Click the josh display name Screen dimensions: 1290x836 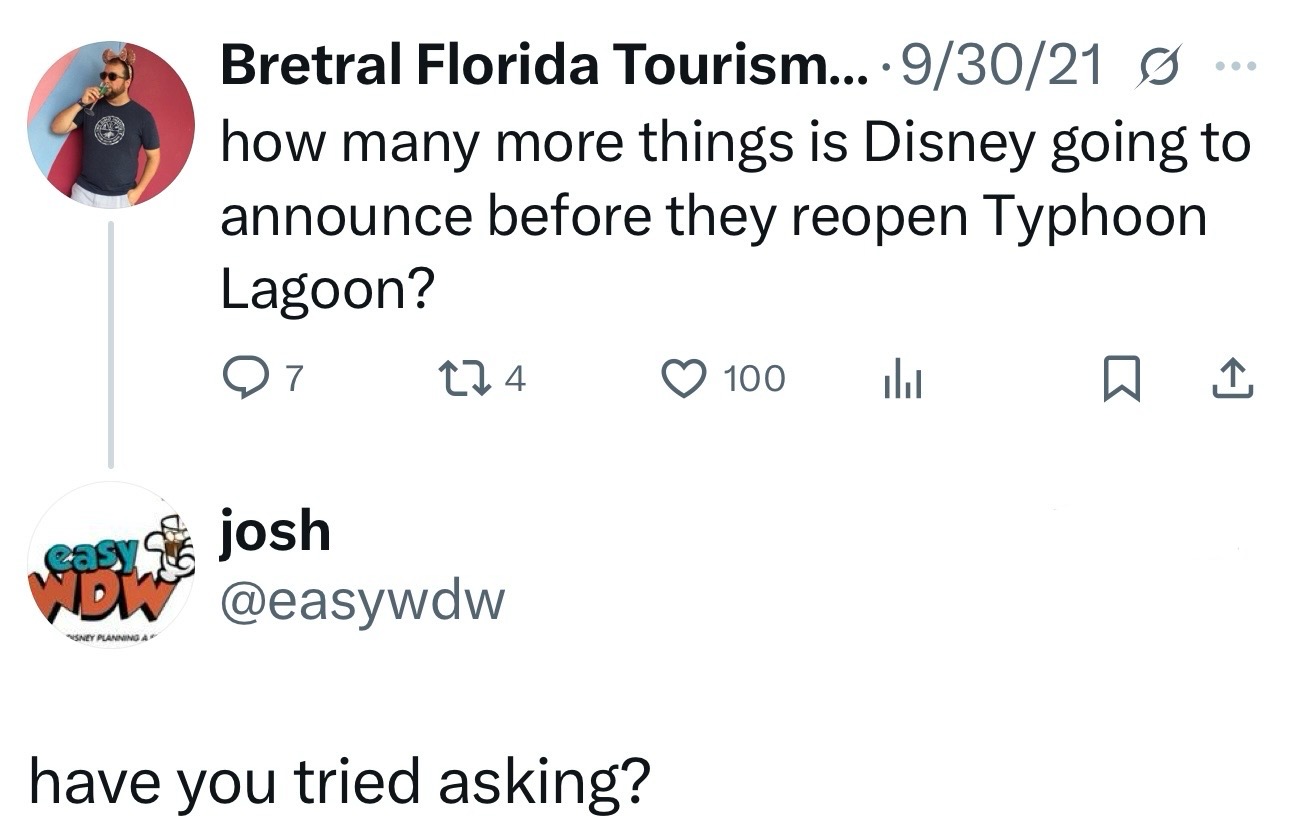pyautogui.click(x=275, y=531)
